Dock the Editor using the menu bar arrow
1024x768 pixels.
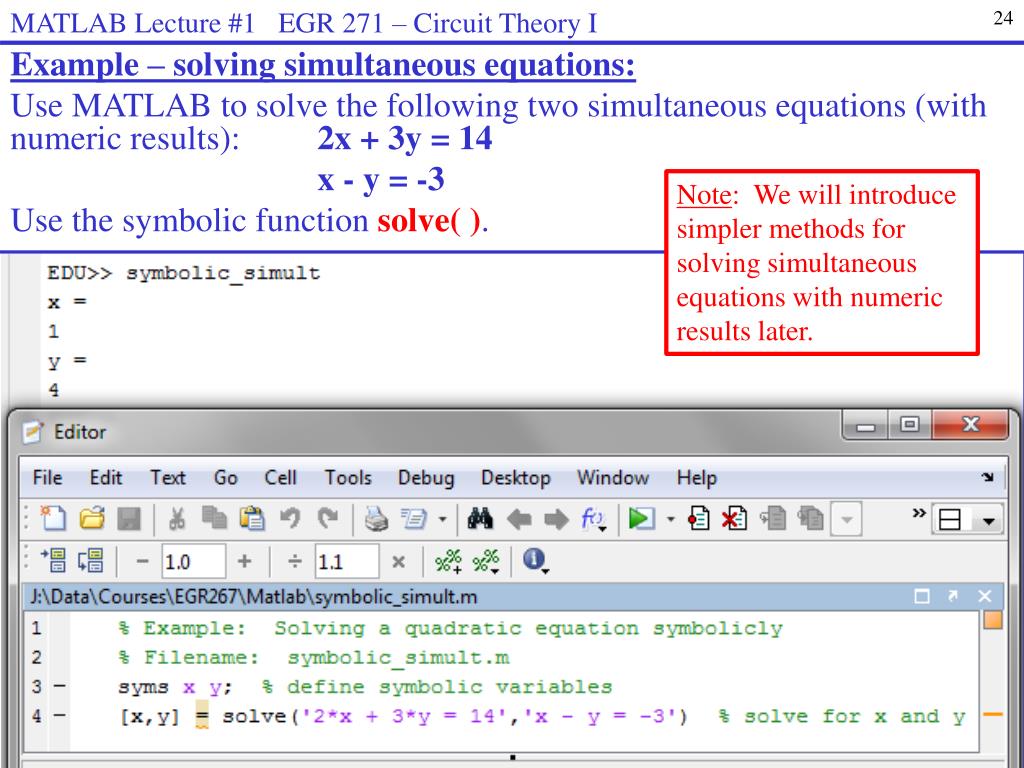pyautogui.click(x=987, y=477)
